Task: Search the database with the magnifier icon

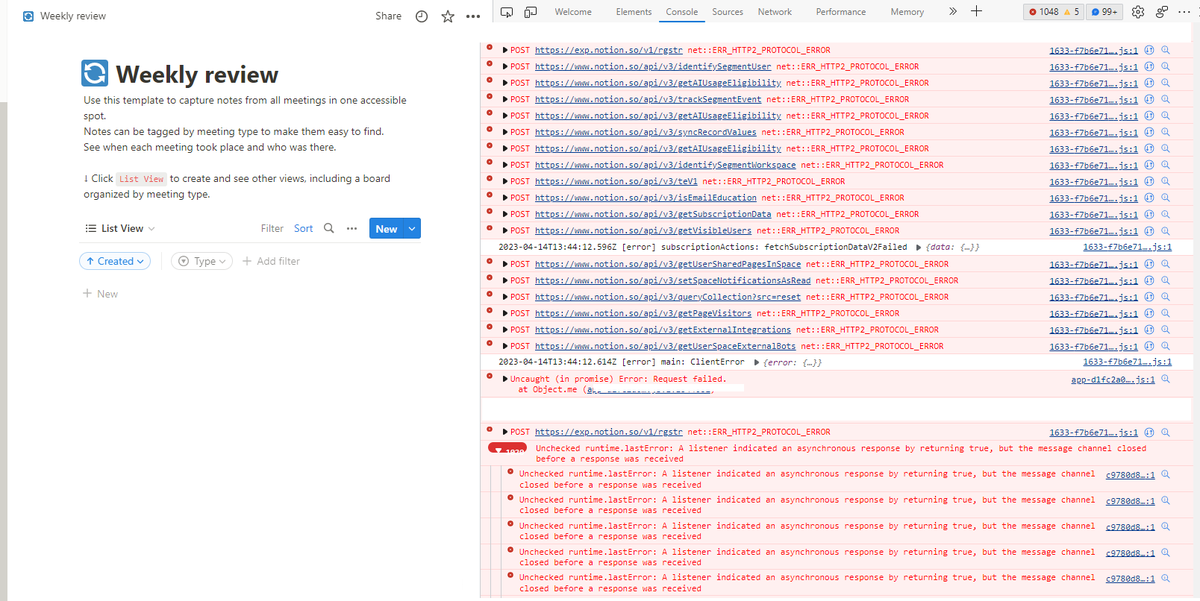Action: pyautogui.click(x=329, y=228)
